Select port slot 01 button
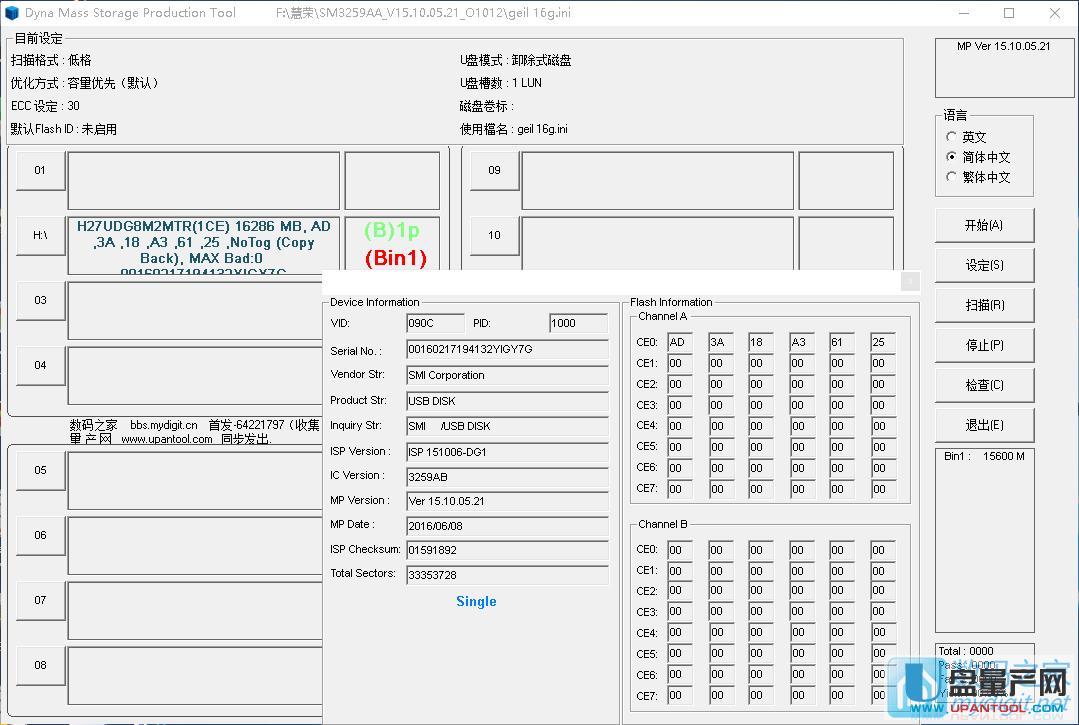Viewport: 1079px width, 725px height. pyautogui.click(x=40, y=170)
